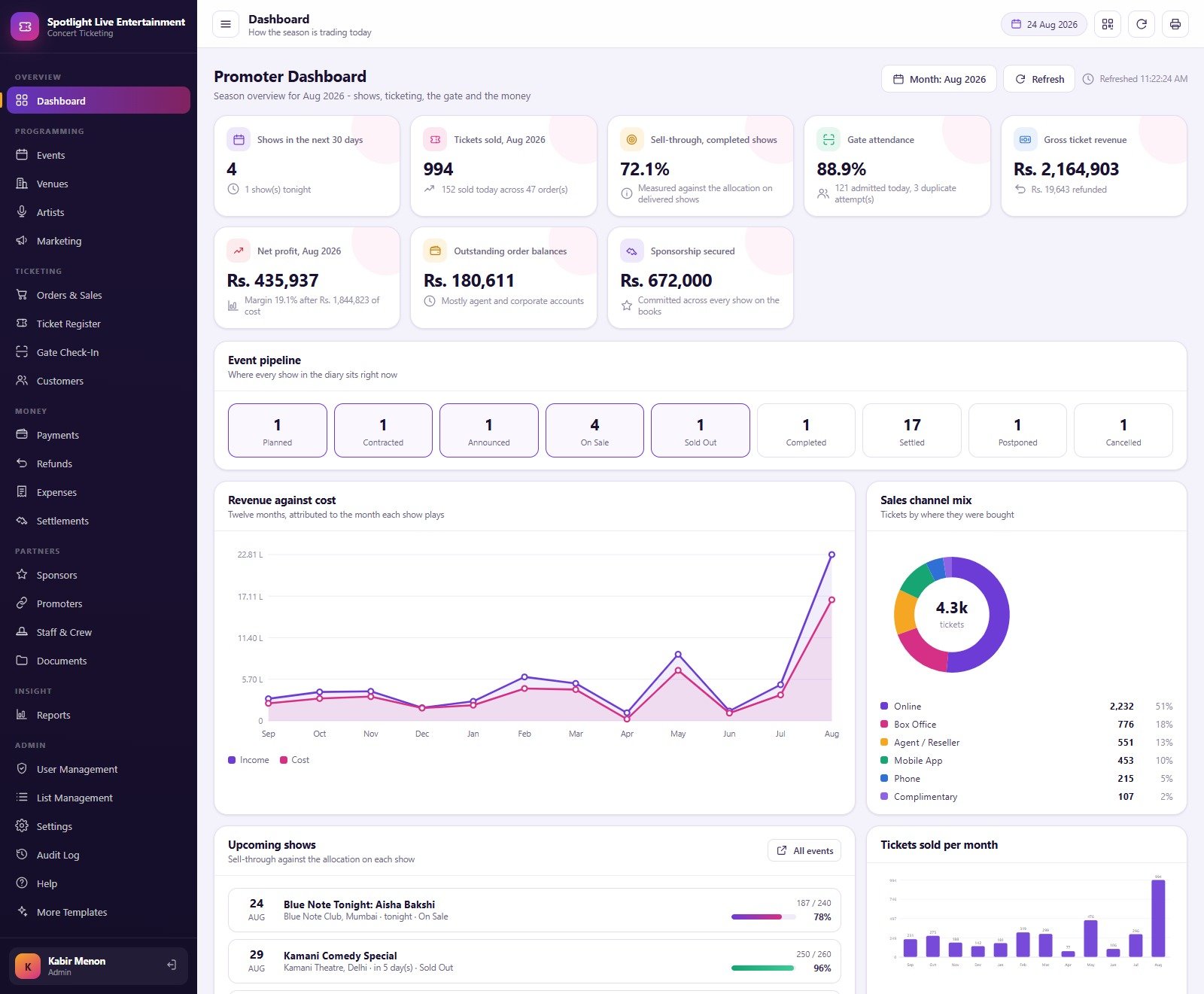Open Ticket Register
This screenshot has width=1204, height=994.
(x=99, y=324)
